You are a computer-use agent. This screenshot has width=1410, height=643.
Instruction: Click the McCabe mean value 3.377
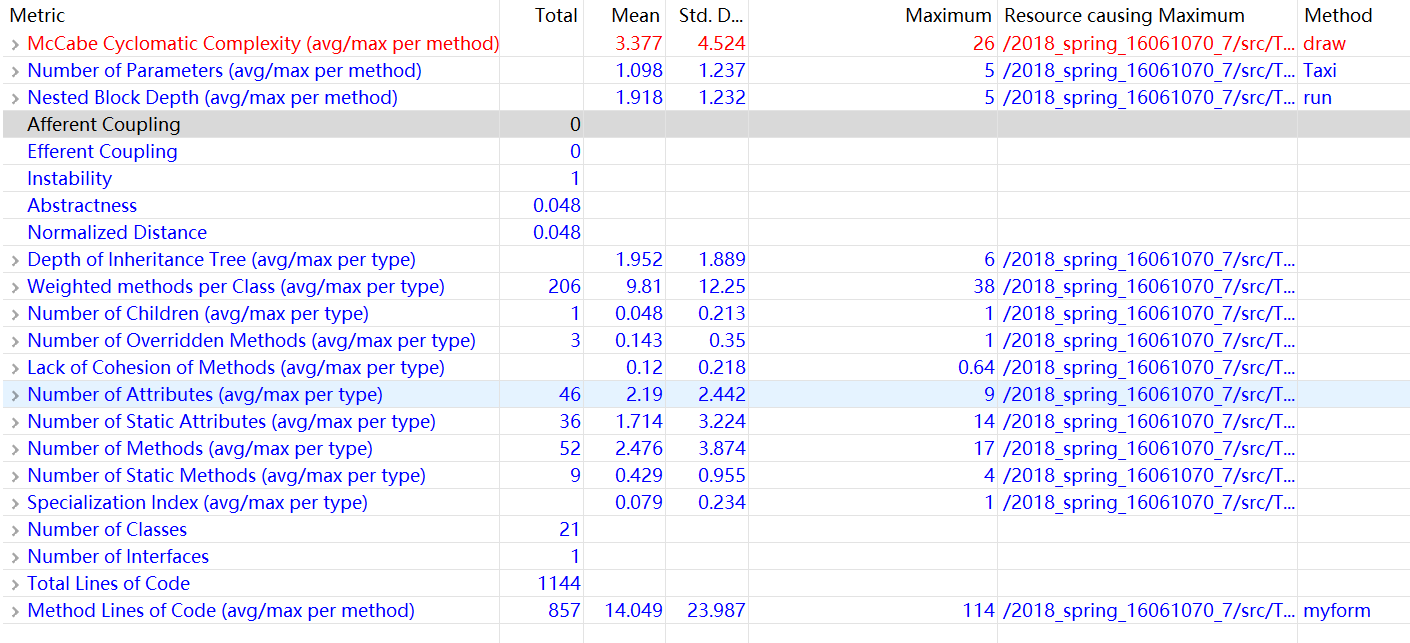click(x=638, y=44)
